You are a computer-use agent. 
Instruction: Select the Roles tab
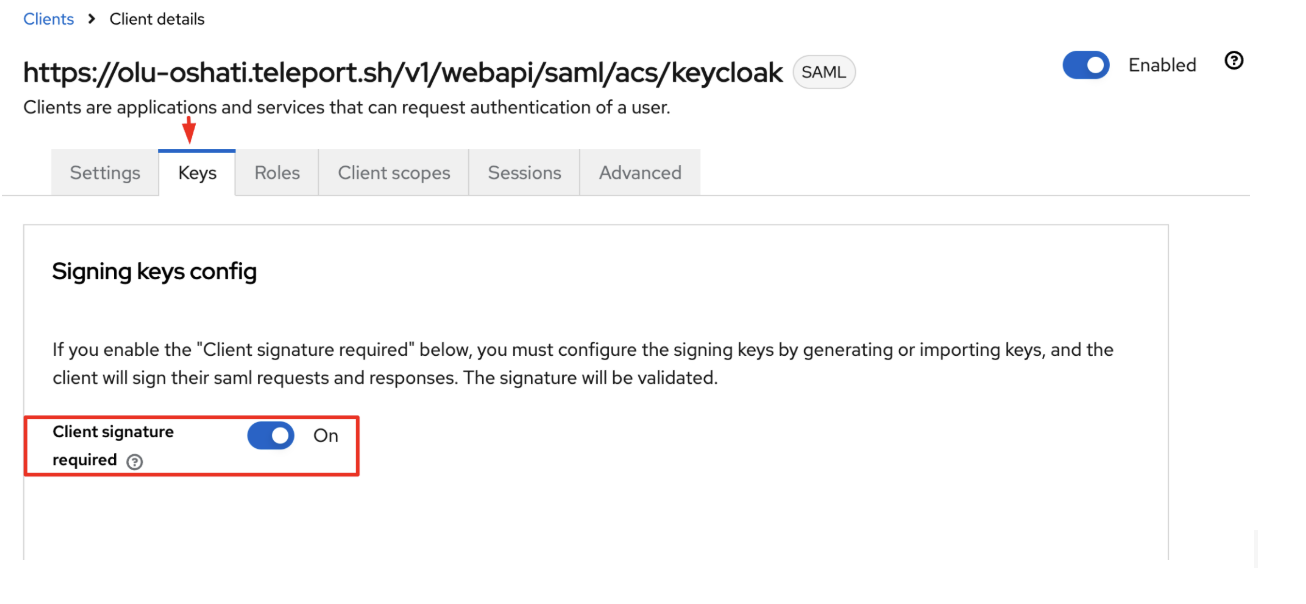276,172
